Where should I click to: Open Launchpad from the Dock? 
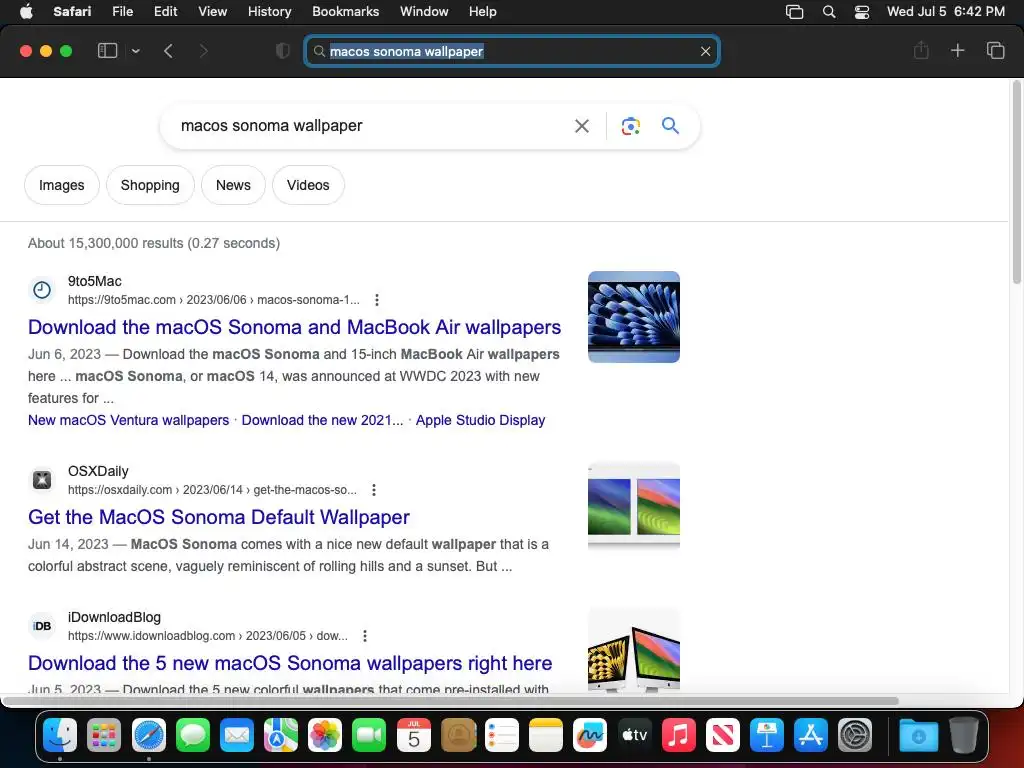[x=104, y=735]
